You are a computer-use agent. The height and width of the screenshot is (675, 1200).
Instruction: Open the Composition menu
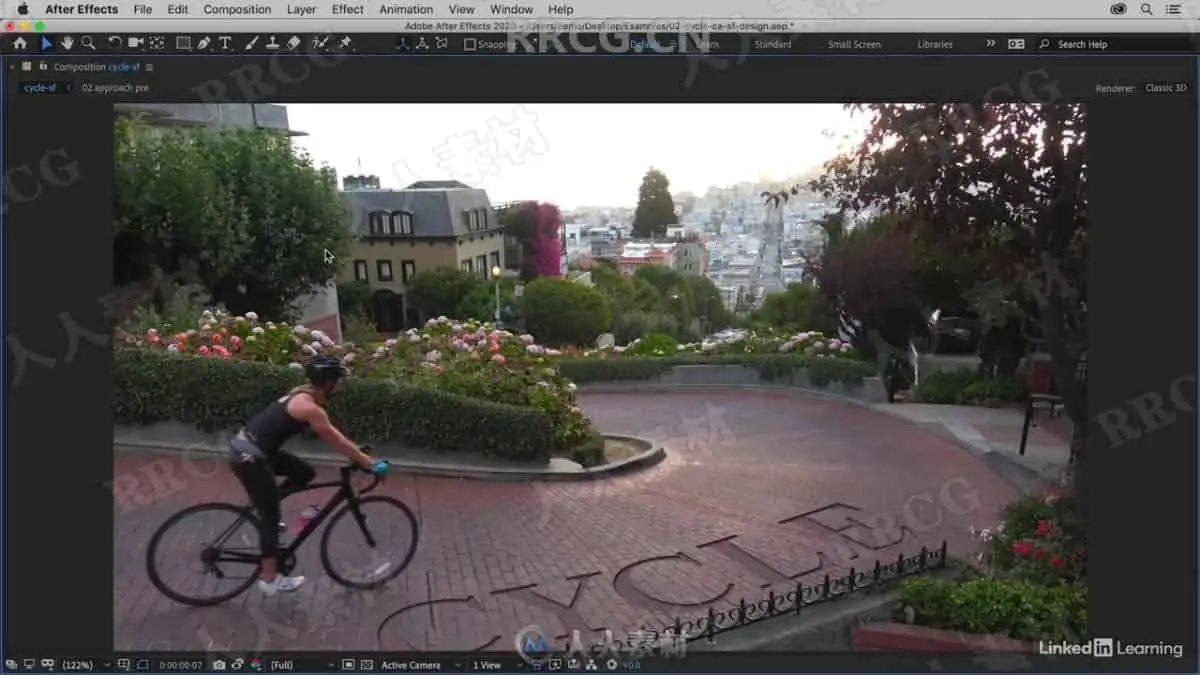pyautogui.click(x=237, y=9)
